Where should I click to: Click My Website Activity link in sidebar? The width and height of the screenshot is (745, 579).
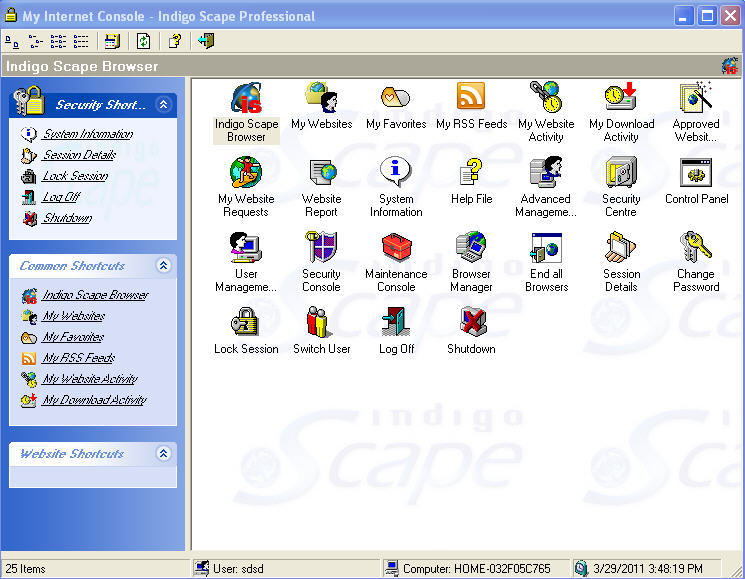90,379
